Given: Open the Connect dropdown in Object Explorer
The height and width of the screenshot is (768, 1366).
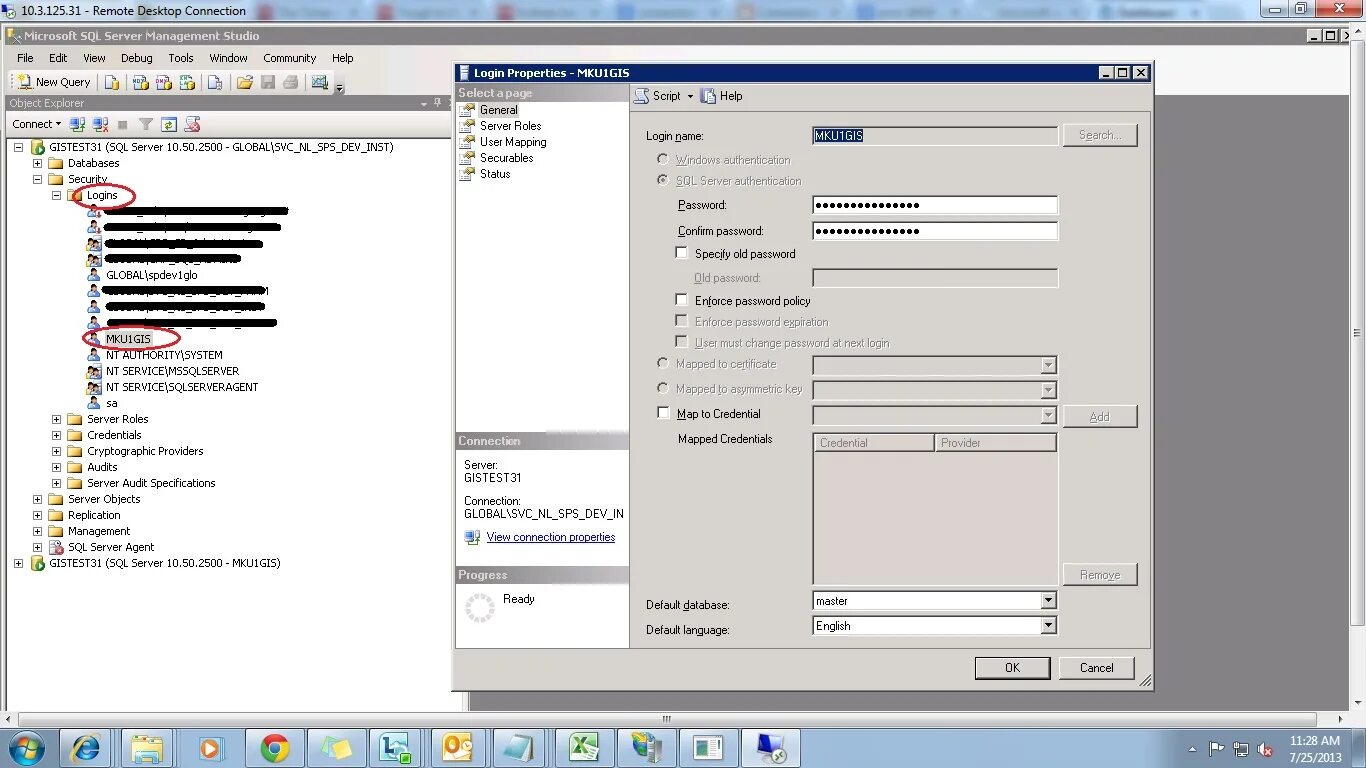Looking at the screenshot, I should coord(37,124).
